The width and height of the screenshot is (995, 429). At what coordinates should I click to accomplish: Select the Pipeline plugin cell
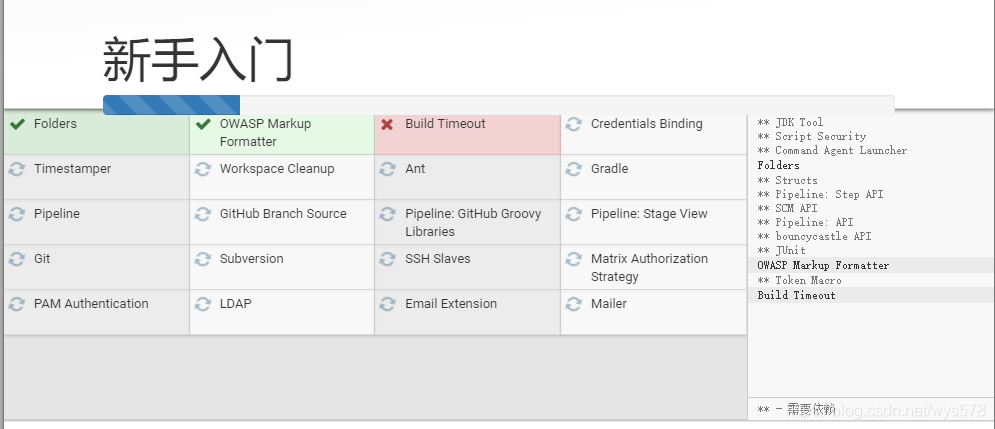click(96, 222)
